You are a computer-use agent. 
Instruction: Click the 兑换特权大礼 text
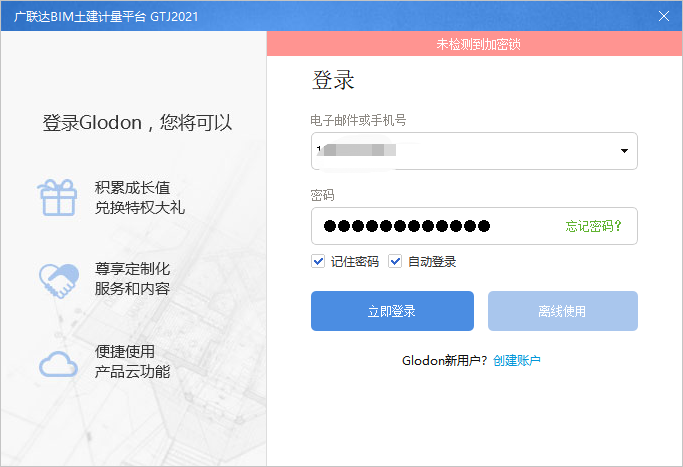(x=140, y=207)
